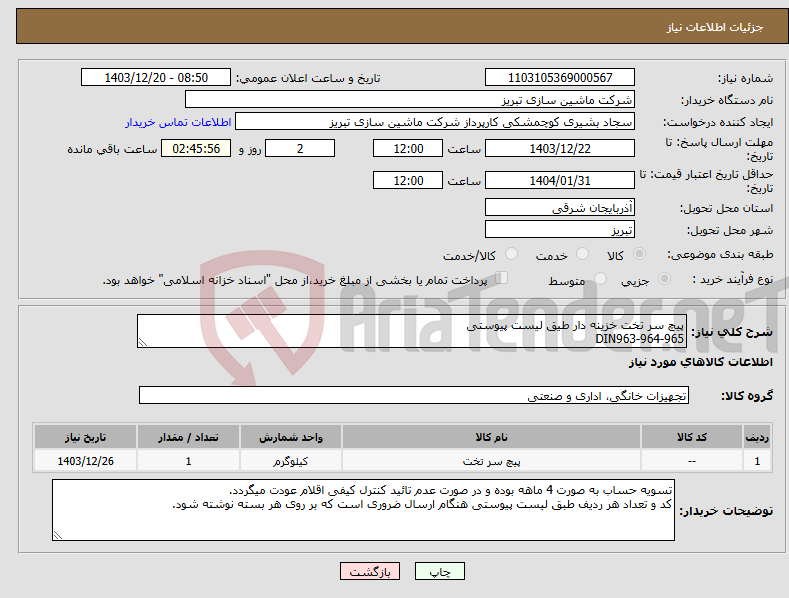
Task: Select the متوسط purchase type radio
Action: pos(600,278)
